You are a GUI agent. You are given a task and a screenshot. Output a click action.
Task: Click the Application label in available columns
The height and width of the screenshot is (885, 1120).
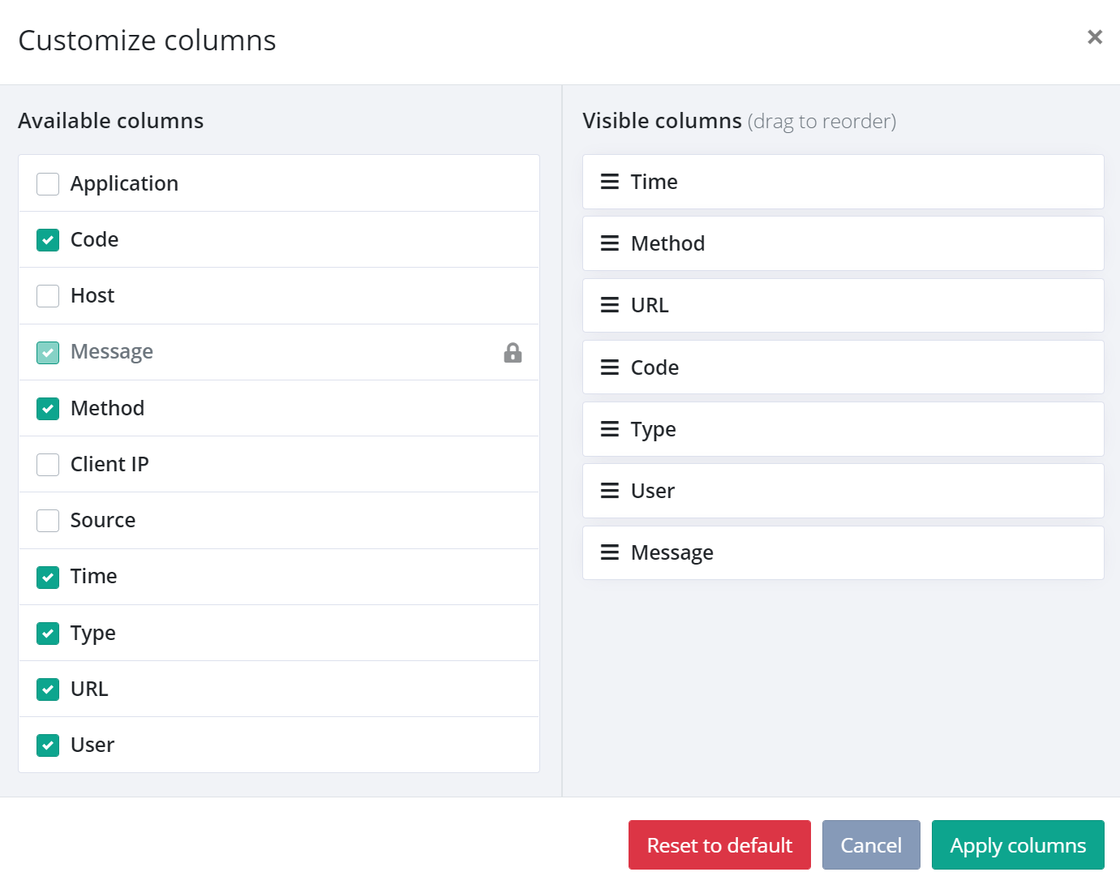pyautogui.click(x=124, y=184)
